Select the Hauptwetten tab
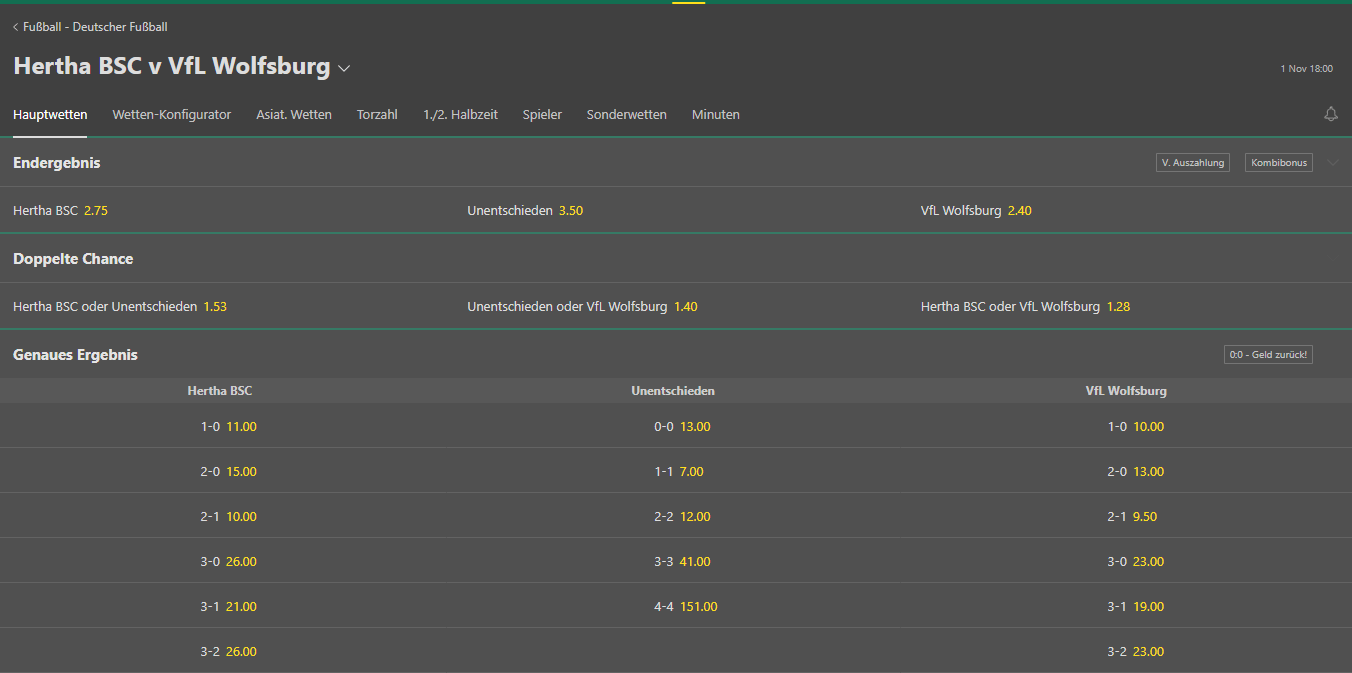 [x=50, y=115]
